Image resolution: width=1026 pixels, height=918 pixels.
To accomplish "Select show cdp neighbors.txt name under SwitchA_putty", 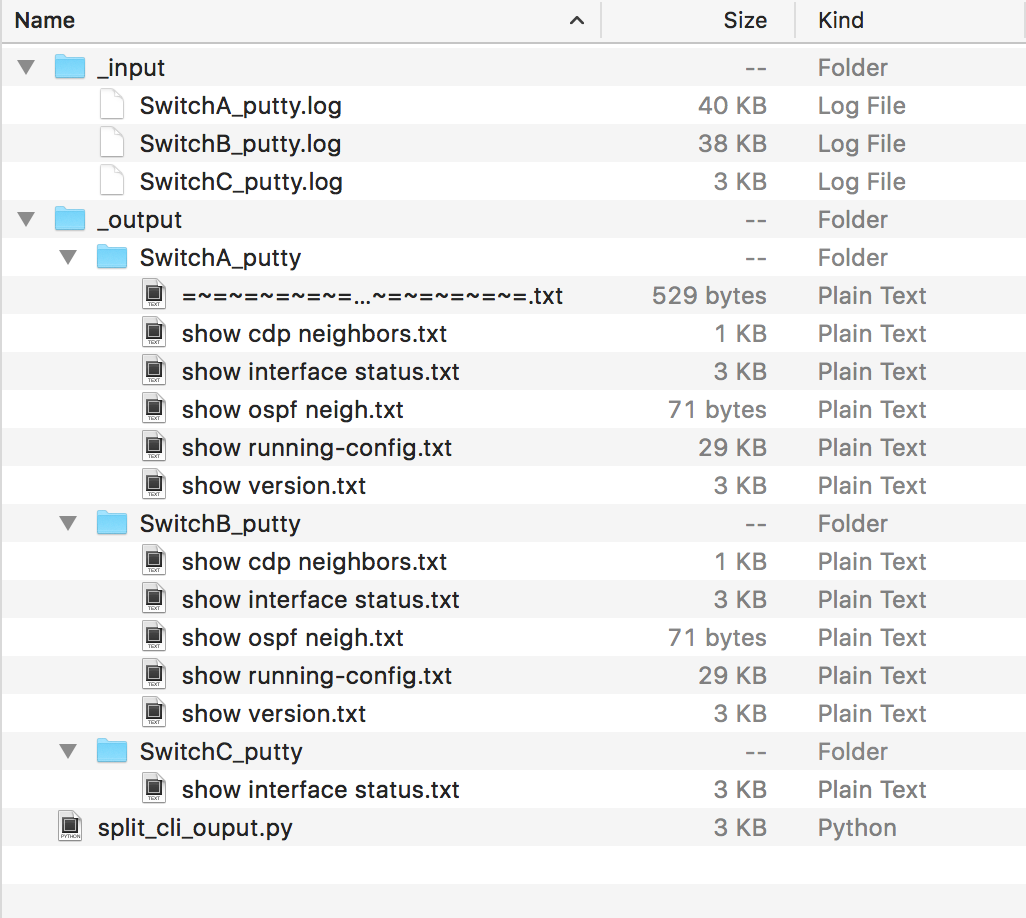I will (x=314, y=334).
